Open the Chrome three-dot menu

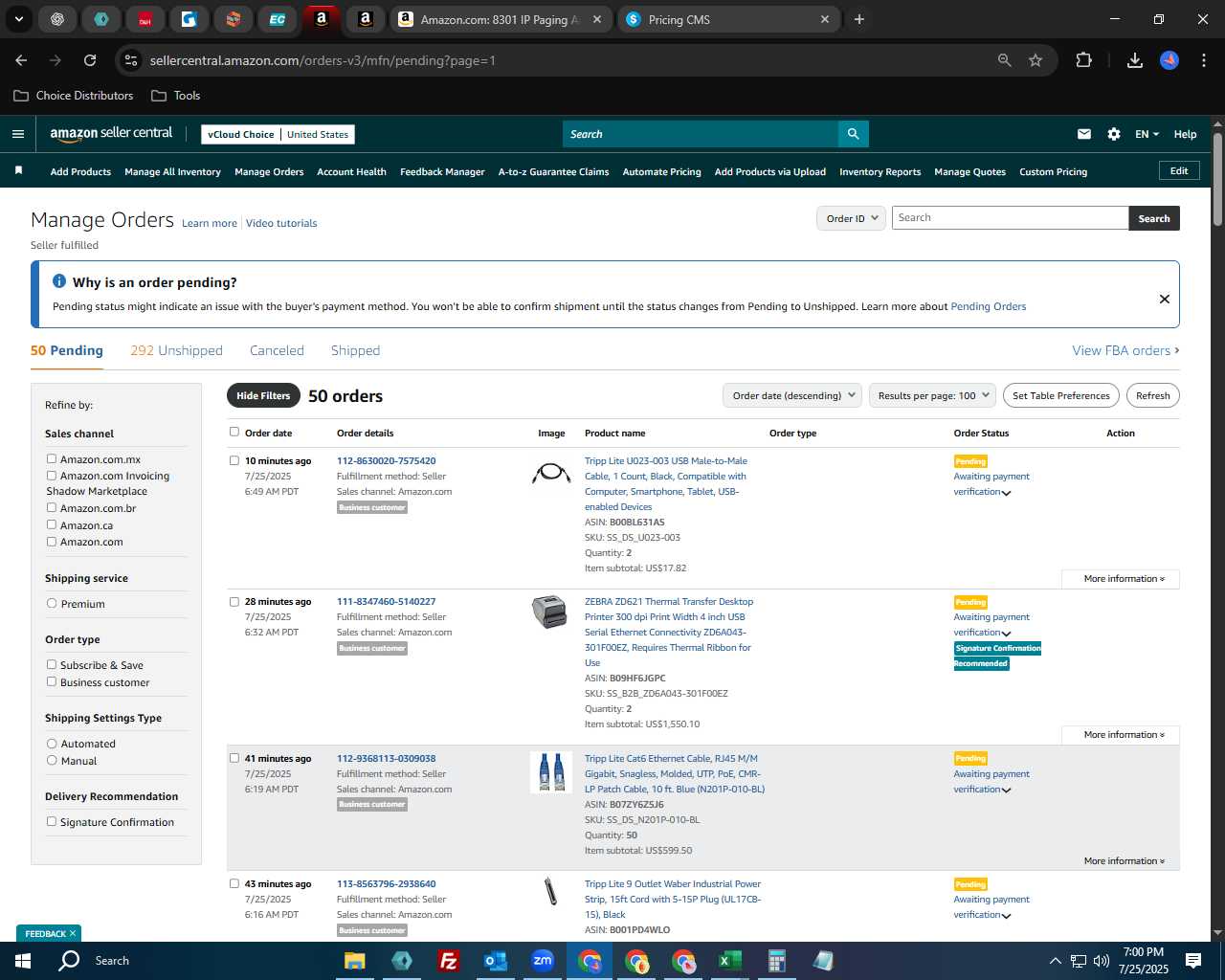pos(1202,60)
